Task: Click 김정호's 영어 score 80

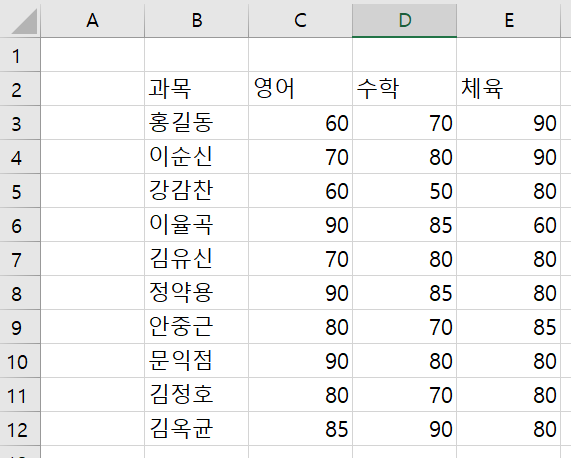Action: click(x=300, y=395)
